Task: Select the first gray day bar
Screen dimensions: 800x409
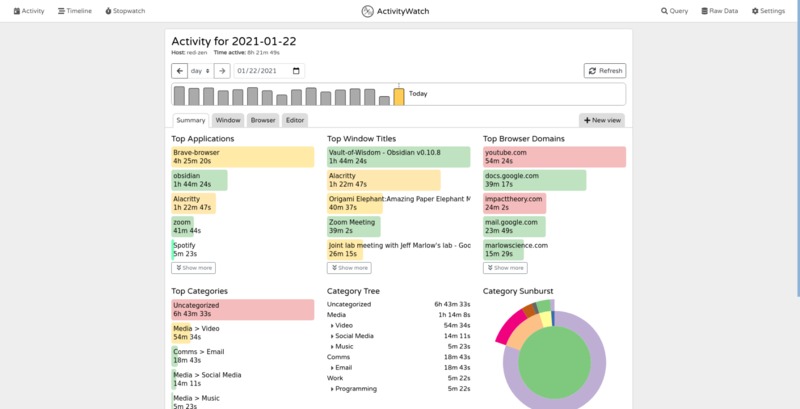Action: pos(179,95)
